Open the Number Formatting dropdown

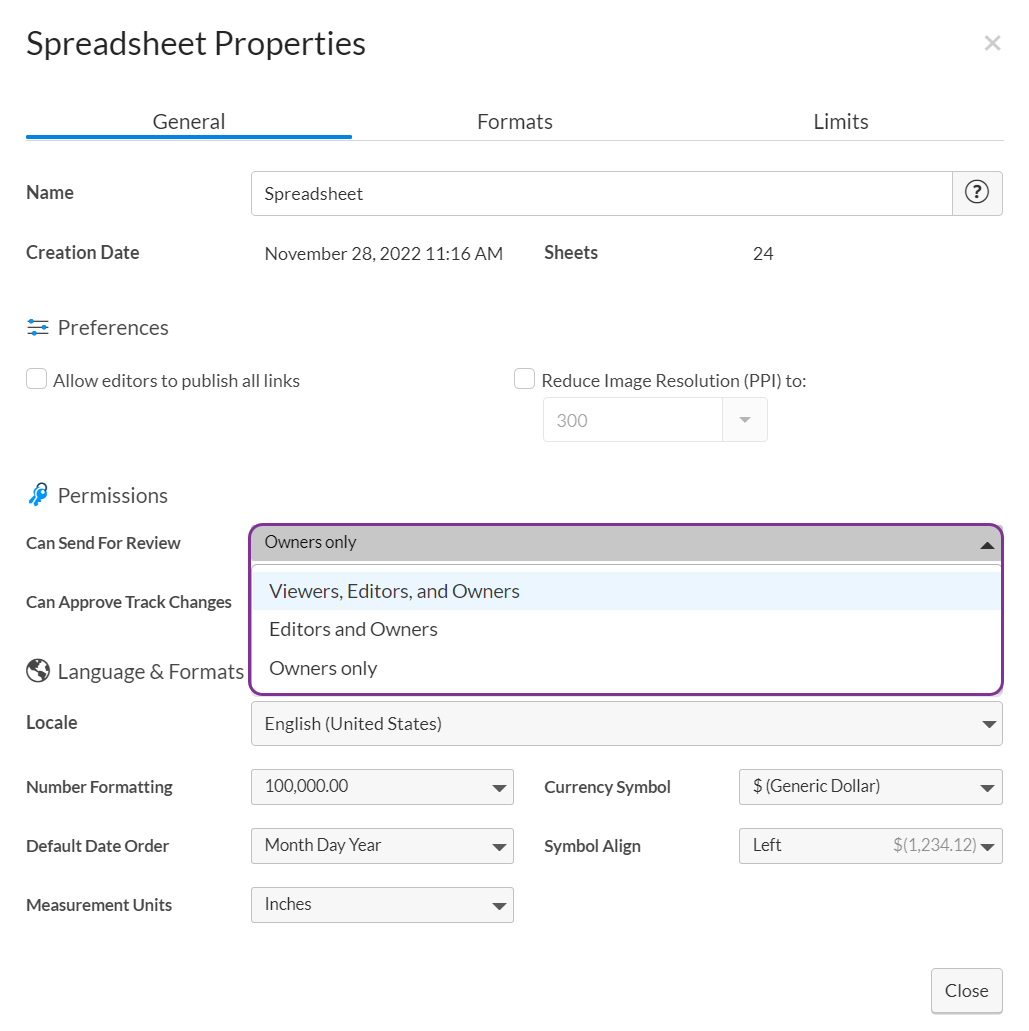[x=382, y=787]
